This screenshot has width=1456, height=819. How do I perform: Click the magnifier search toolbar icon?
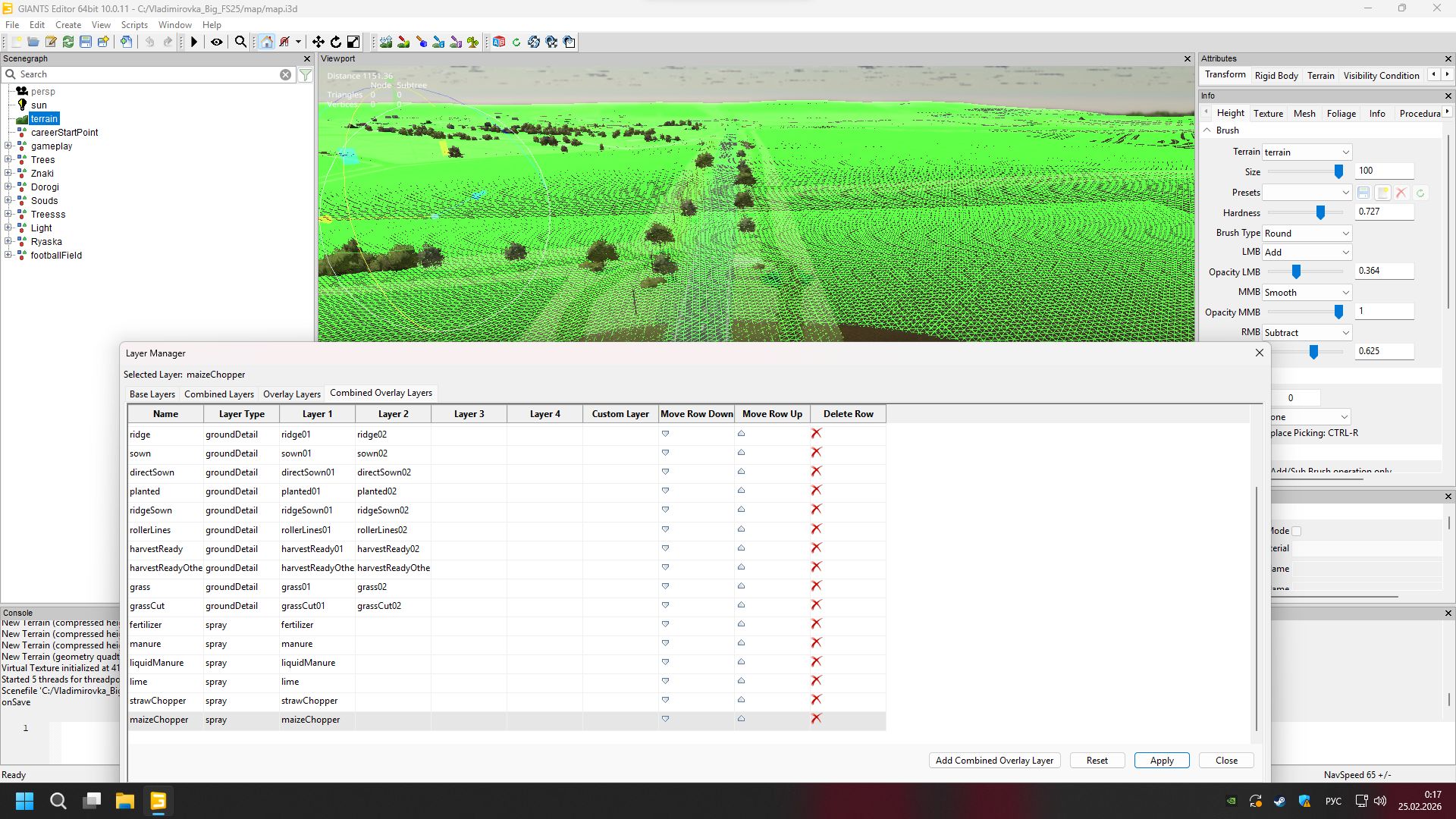click(240, 42)
